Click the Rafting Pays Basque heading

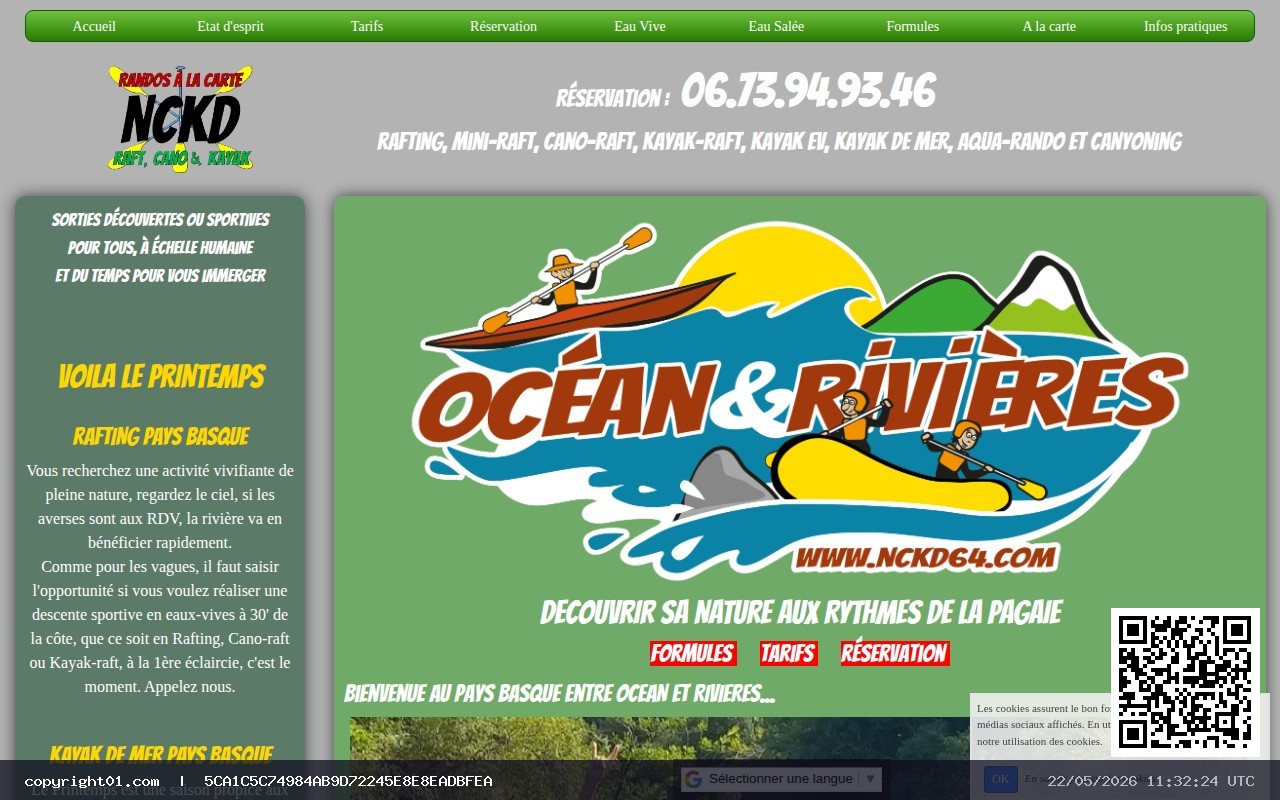coord(160,436)
